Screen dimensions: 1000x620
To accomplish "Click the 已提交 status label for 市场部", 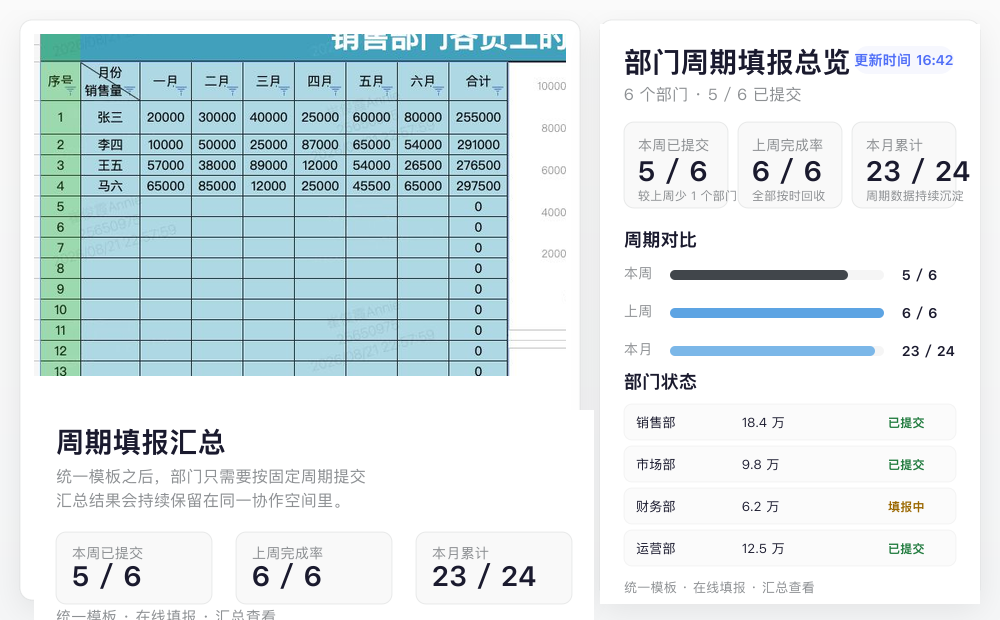I will (x=906, y=465).
